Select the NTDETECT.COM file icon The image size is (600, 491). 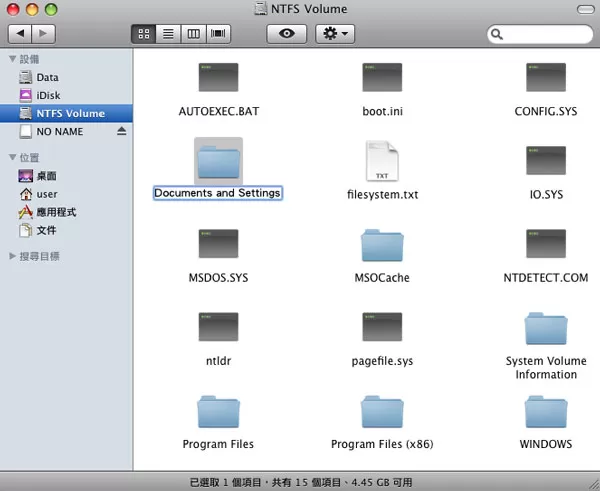click(x=546, y=243)
